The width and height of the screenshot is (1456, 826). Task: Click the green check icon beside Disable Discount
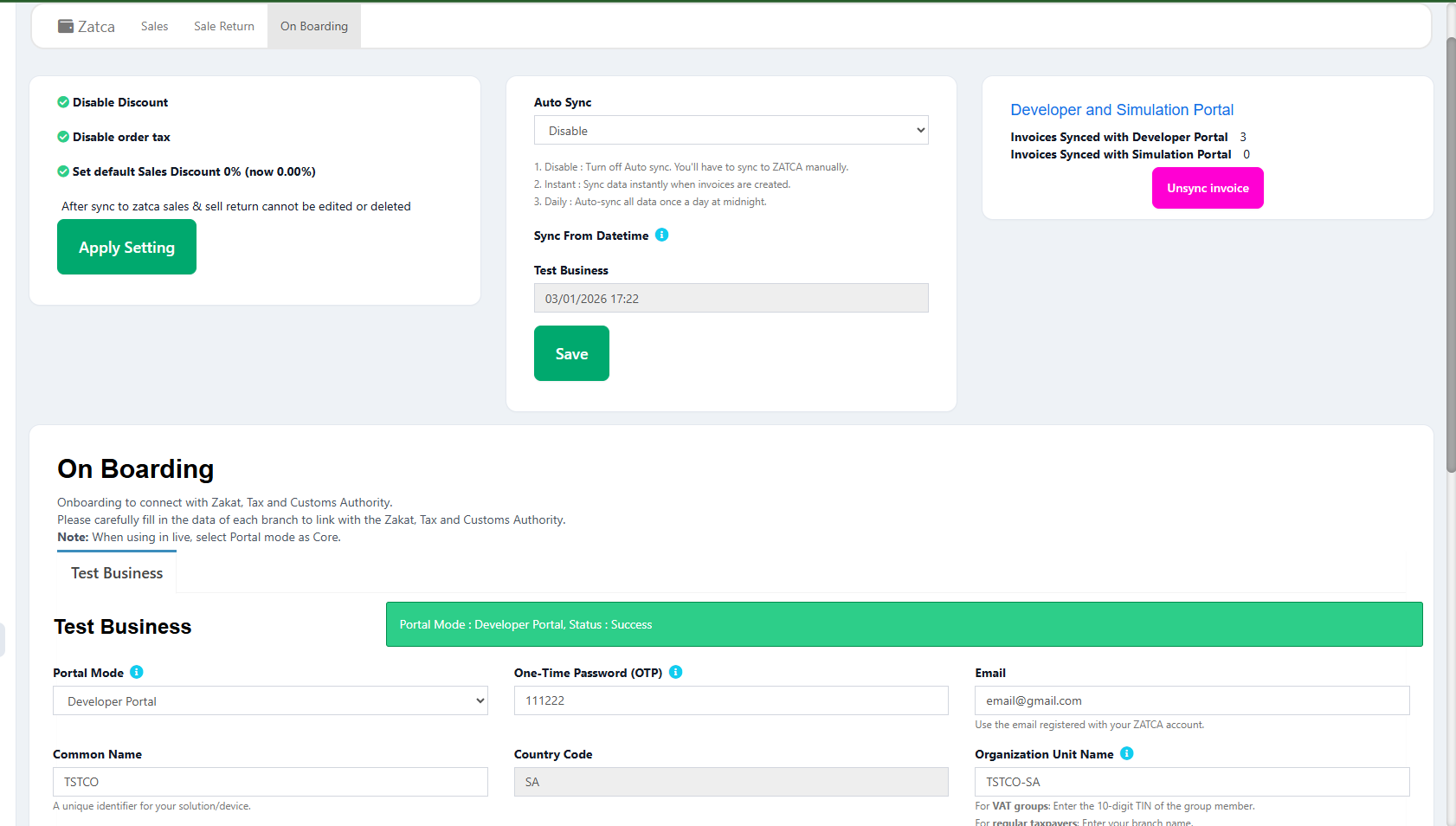point(63,102)
